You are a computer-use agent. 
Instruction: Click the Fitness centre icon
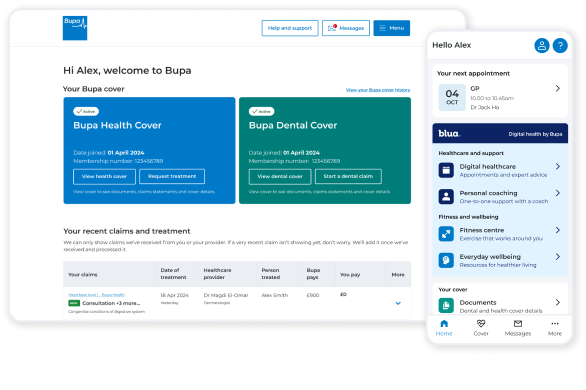click(446, 234)
